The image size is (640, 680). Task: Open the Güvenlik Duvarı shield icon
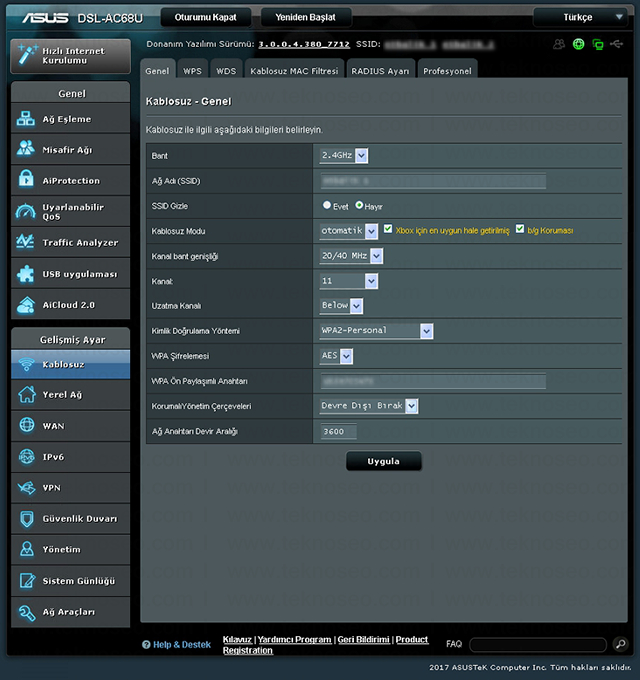pyautogui.click(x=27, y=519)
